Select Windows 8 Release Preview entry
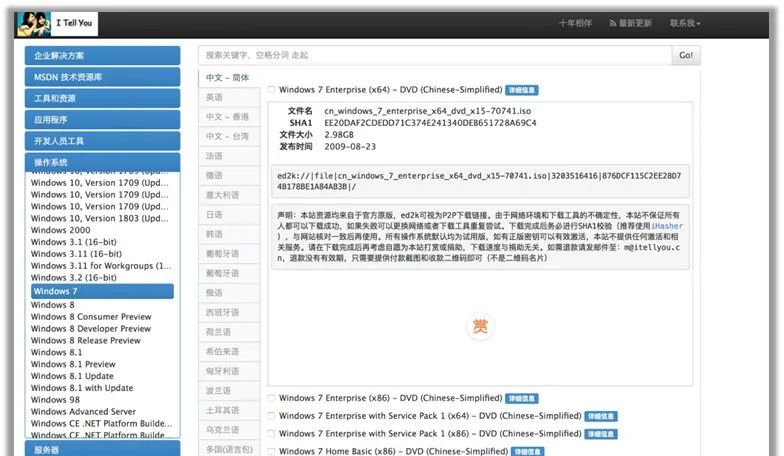This screenshot has height=456, width=784. pyautogui.click(x=86, y=340)
